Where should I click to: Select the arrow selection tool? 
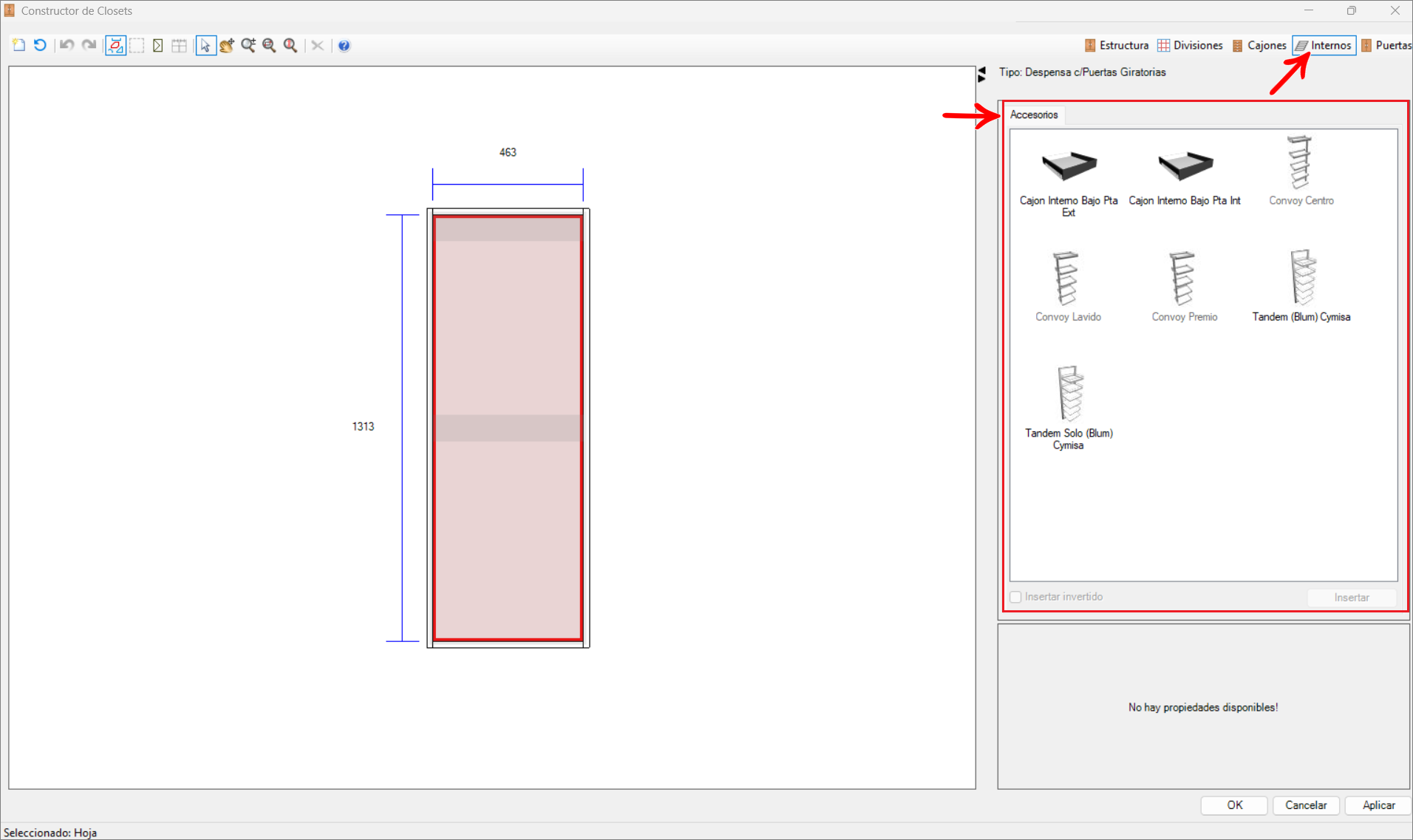[x=205, y=45]
